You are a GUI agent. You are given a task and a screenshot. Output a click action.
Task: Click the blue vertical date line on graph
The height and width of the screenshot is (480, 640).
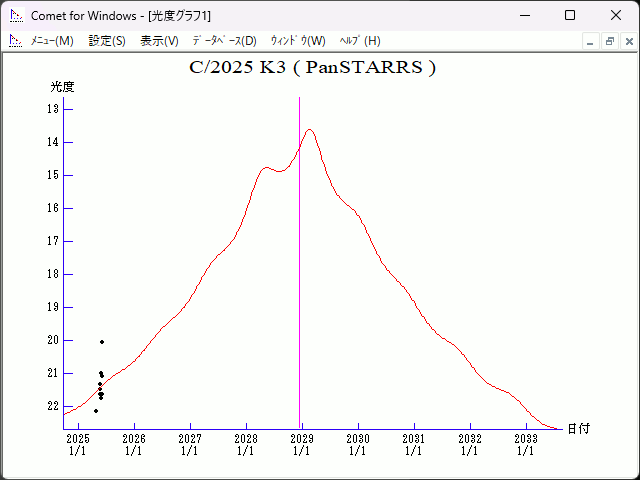tap(299, 260)
